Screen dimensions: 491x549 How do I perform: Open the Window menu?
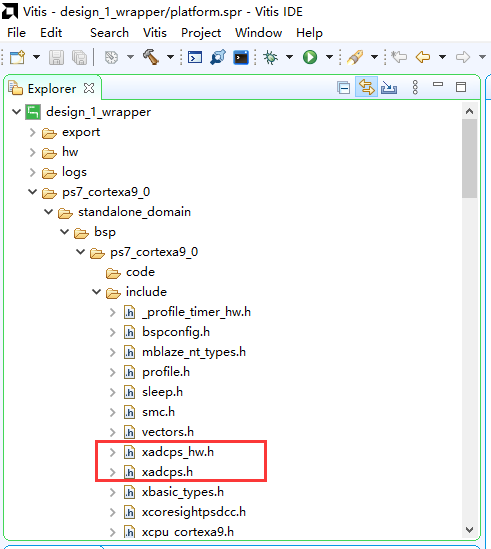[258, 33]
